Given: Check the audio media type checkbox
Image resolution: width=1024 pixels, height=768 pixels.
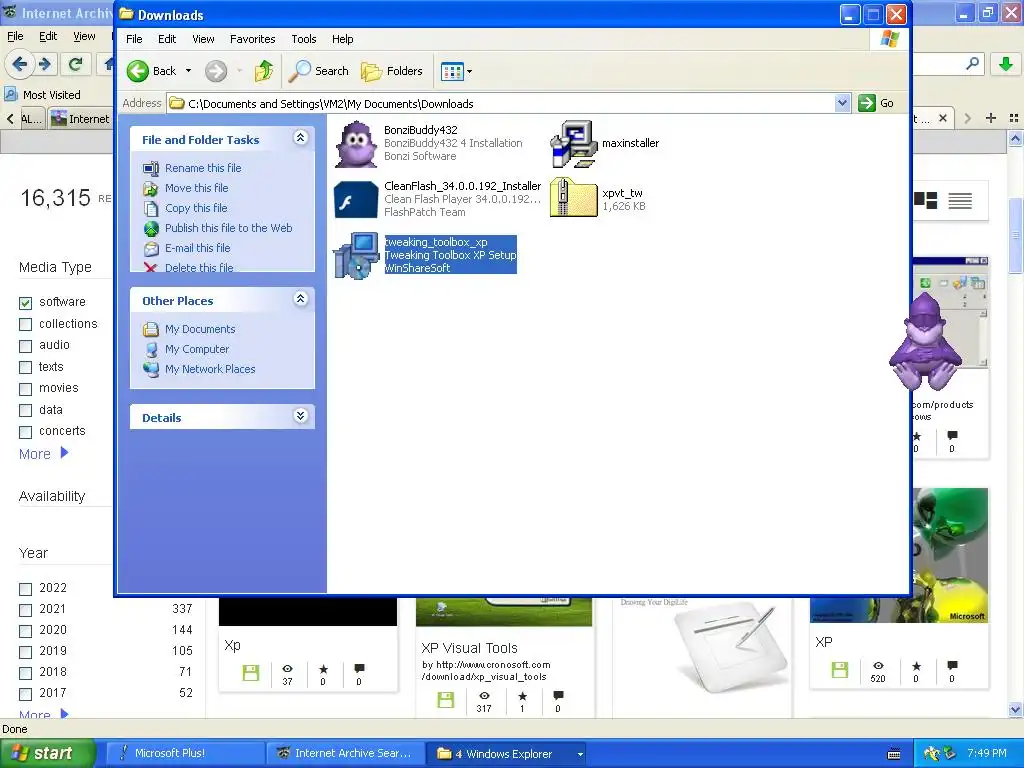Looking at the screenshot, I should (25, 346).
